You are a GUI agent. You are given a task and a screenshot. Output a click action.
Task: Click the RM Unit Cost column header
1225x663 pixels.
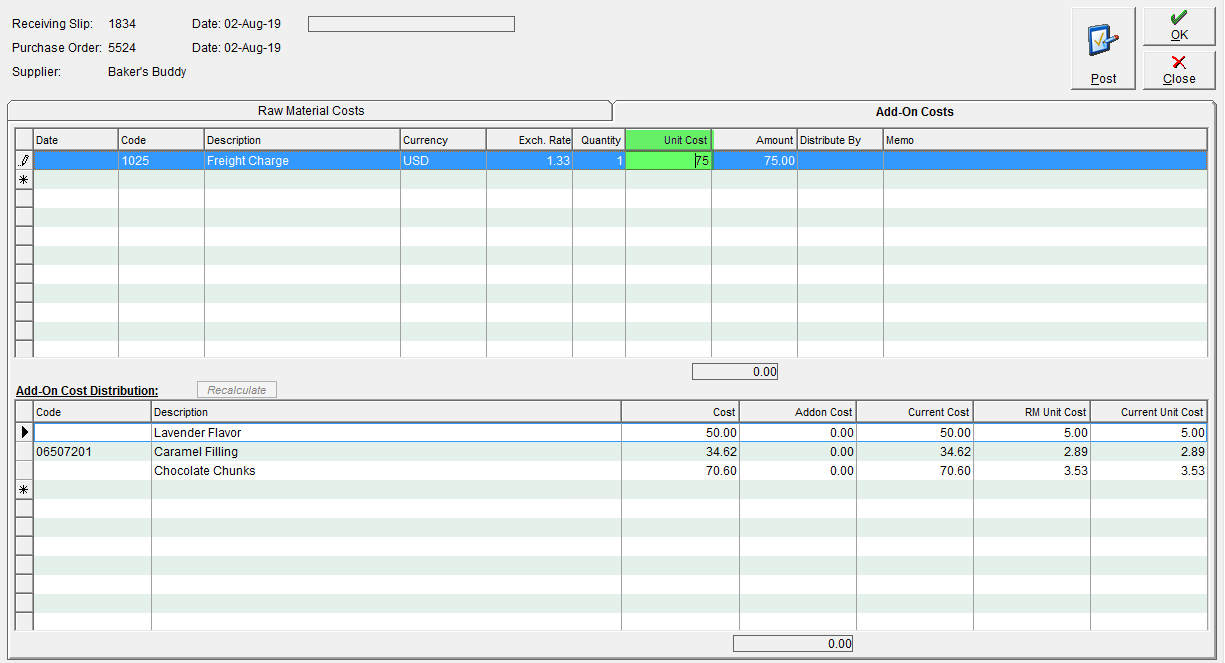[x=1031, y=412]
